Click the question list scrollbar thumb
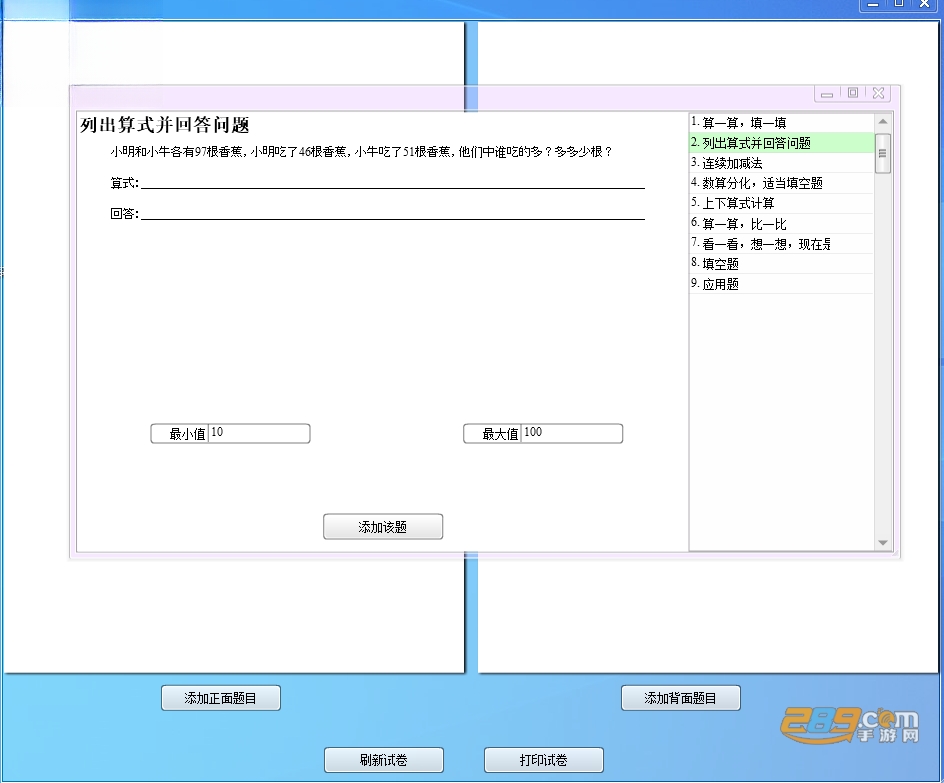 pyautogui.click(x=883, y=153)
